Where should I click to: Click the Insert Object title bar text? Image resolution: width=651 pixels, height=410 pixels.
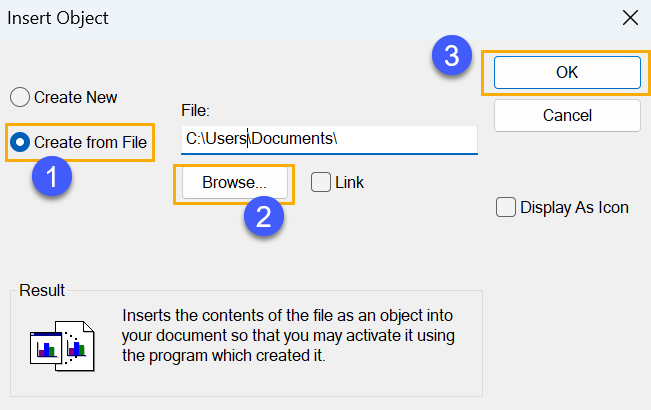(58, 18)
